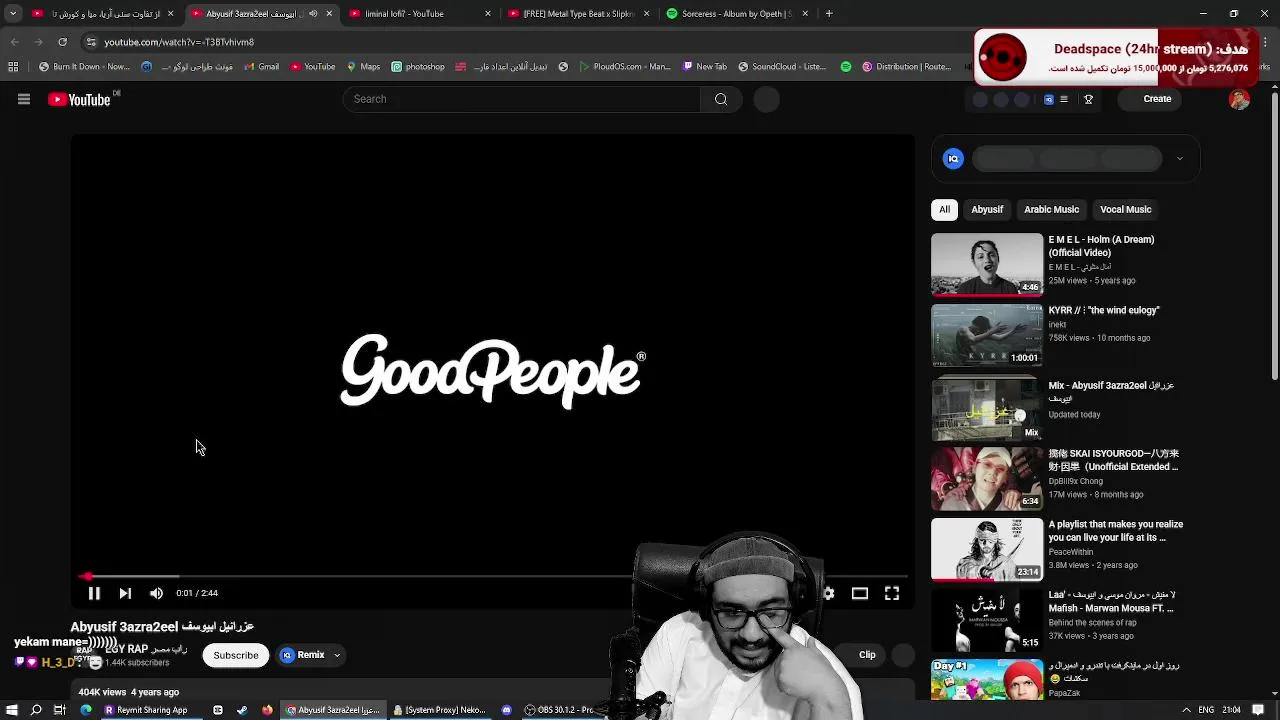
Task: Mute the tab via its speaker icon
Action: pyautogui.click(x=313, y=14)
